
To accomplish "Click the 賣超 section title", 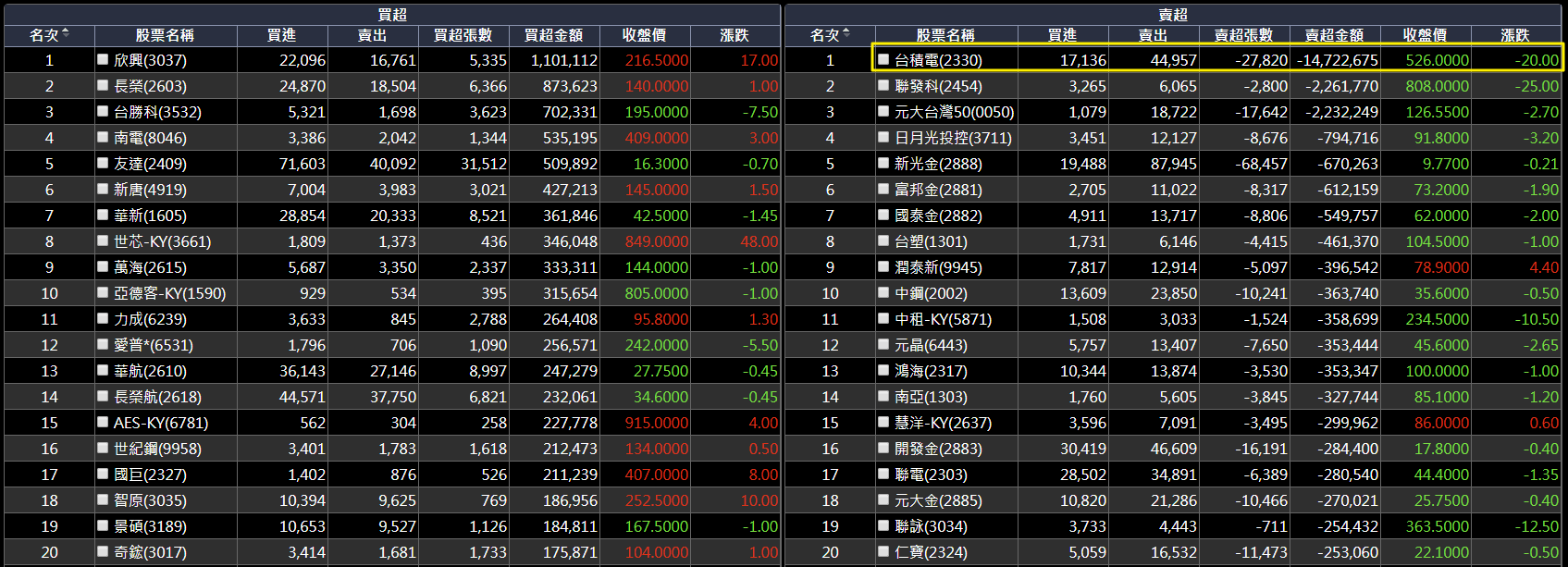I will 1173,15.
